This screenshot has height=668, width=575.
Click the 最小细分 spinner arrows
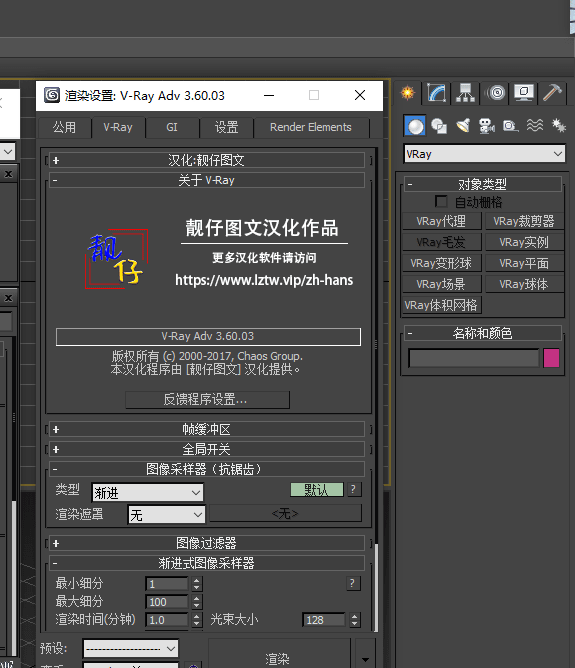pos(196,584)
